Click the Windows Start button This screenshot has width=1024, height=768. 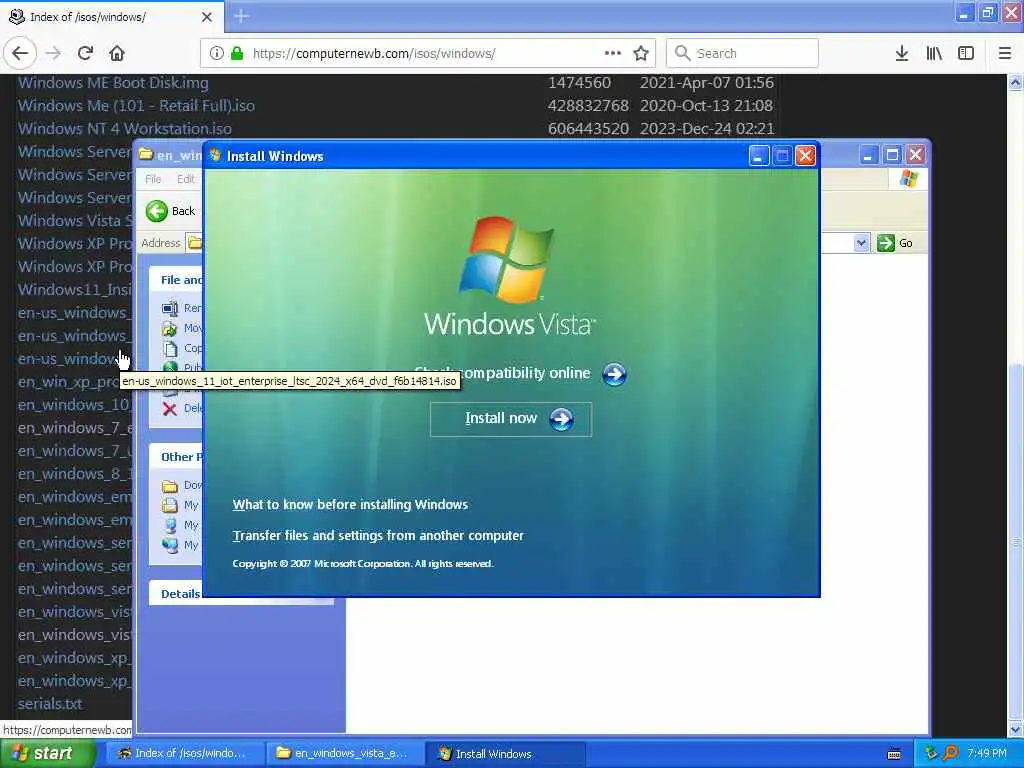[x=47, y=754]
